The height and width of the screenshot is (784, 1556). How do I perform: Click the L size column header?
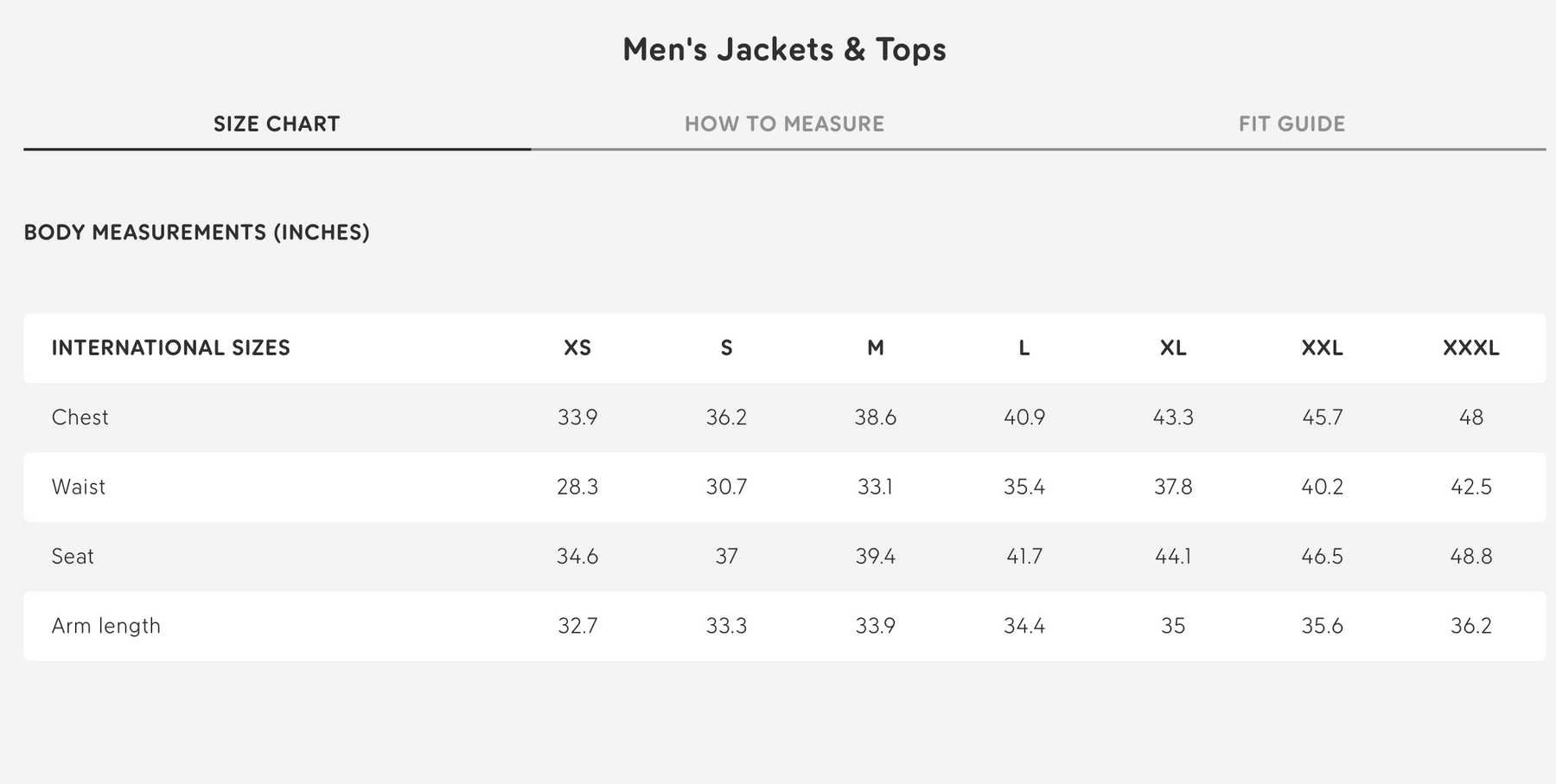click(1024, 348)
